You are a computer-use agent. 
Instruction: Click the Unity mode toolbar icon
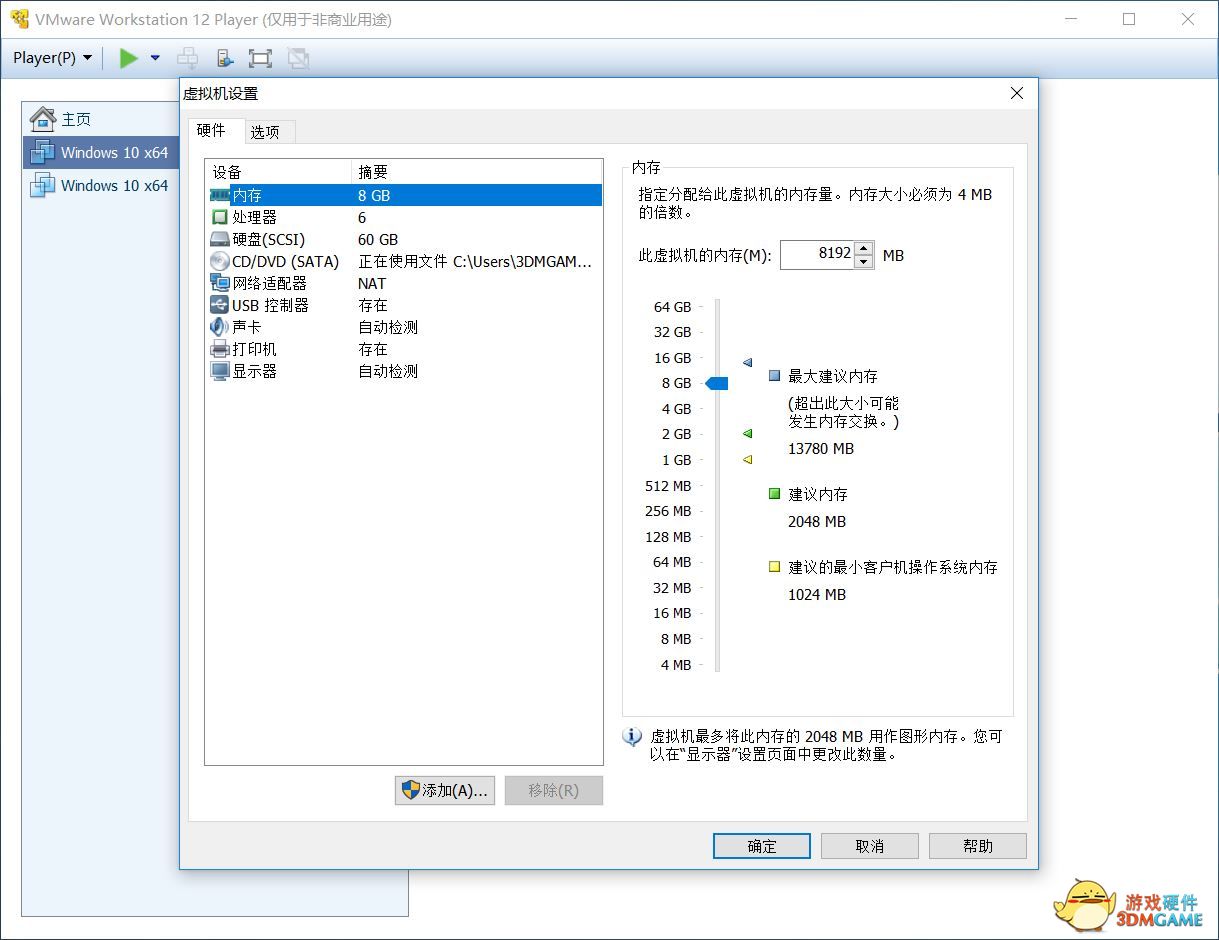coord(297,58)
